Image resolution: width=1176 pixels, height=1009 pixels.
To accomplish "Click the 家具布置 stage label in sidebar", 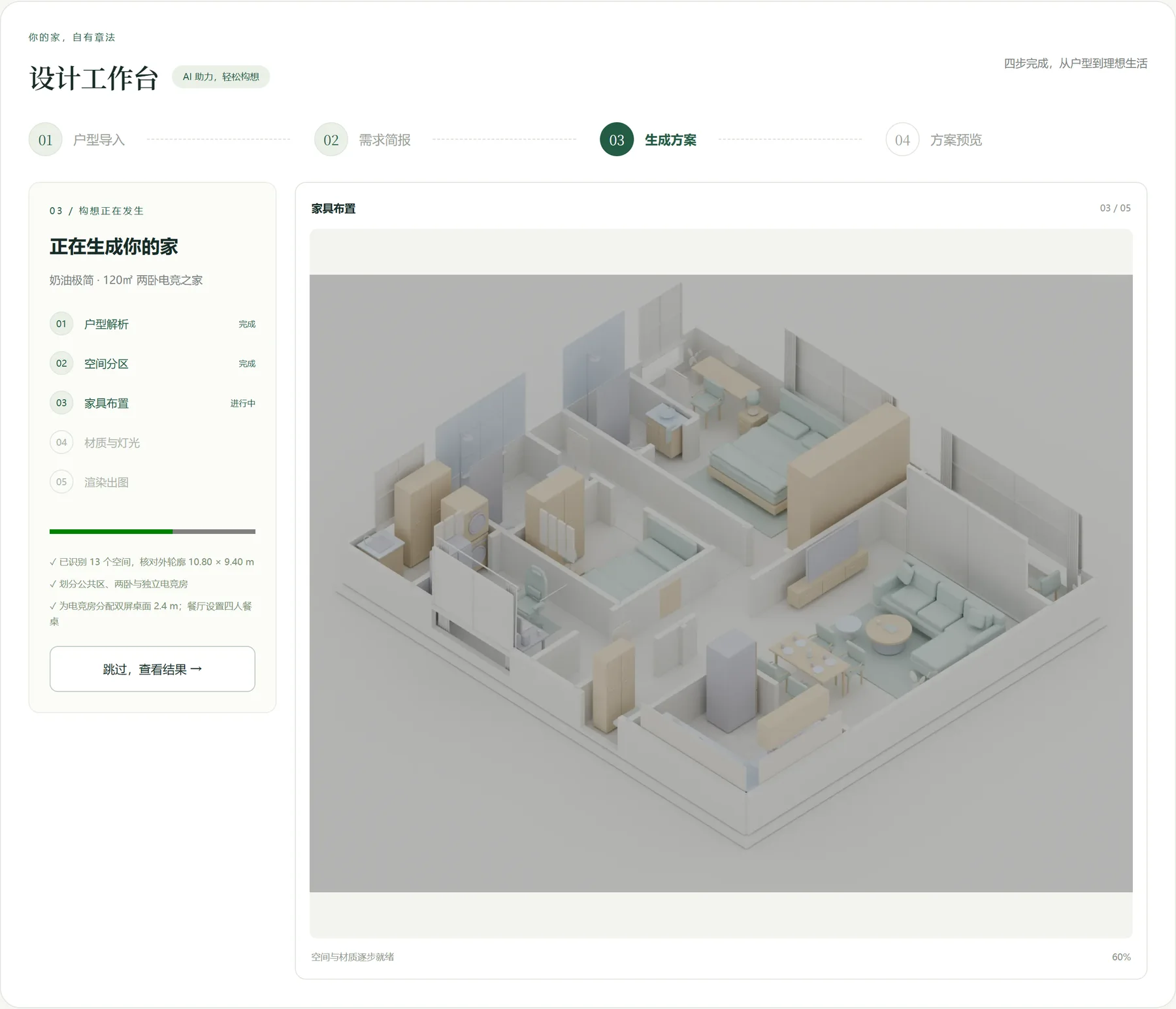I will [106, 403].
